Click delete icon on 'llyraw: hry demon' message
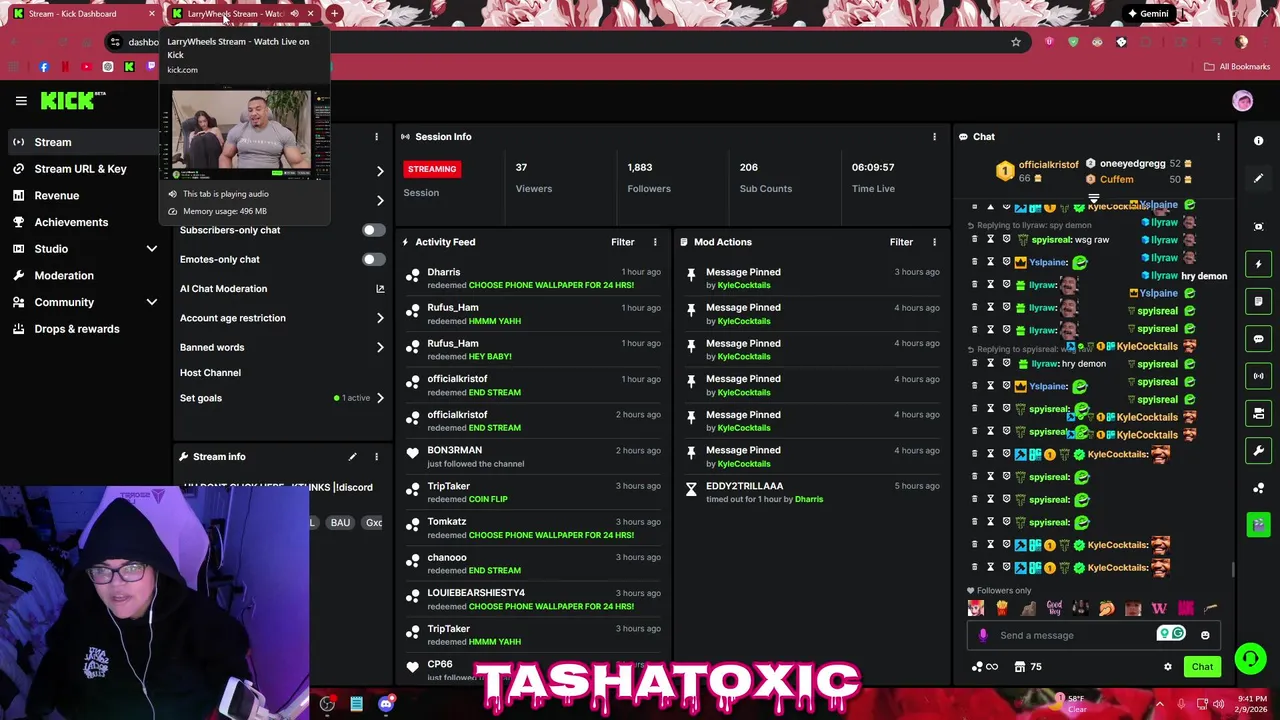The width and height of the screenshot is (1280, 720). (975, 364)
